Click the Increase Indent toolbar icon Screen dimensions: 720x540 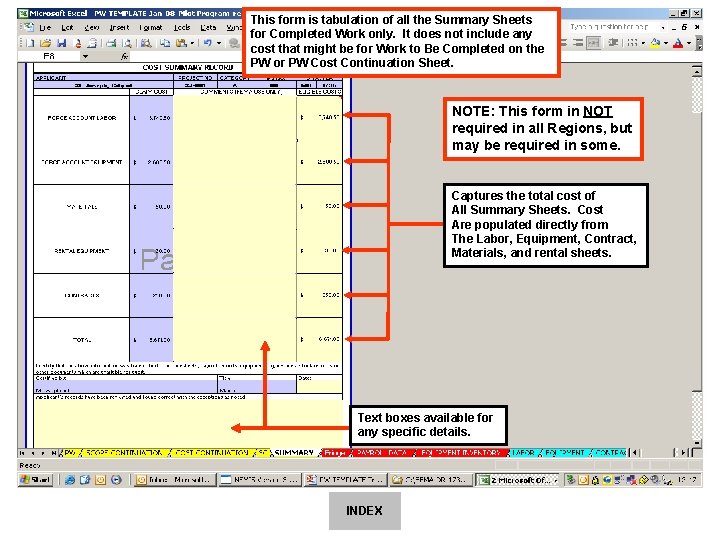pyautogui.click(x=613, y=43)
